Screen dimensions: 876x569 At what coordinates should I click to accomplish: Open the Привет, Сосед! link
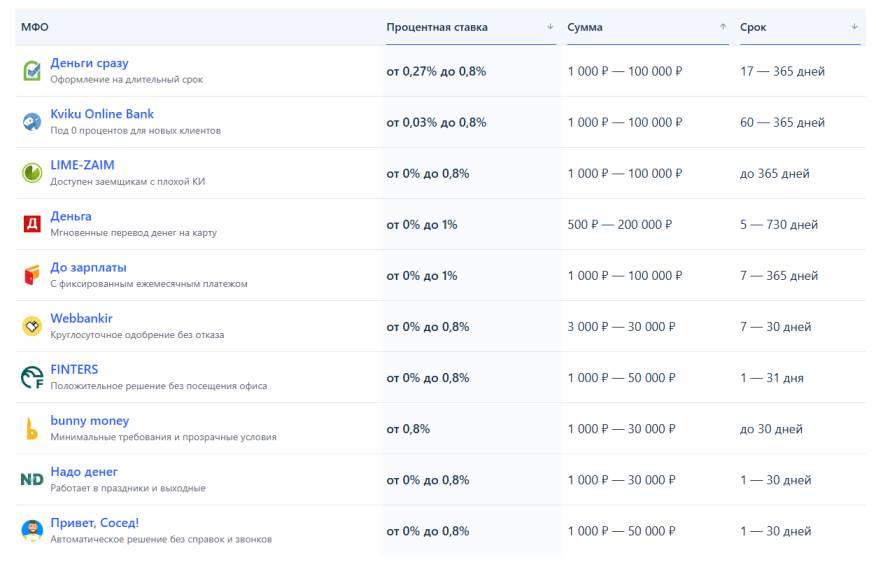pyautogui.click(x=94, y=523)
